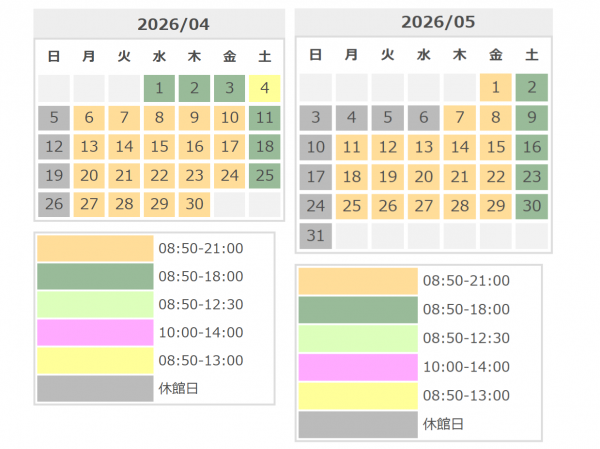Viewport: 600px width, 449px height.
Task: Select April 4 yellow date cell
Action: tap(265, 89)
